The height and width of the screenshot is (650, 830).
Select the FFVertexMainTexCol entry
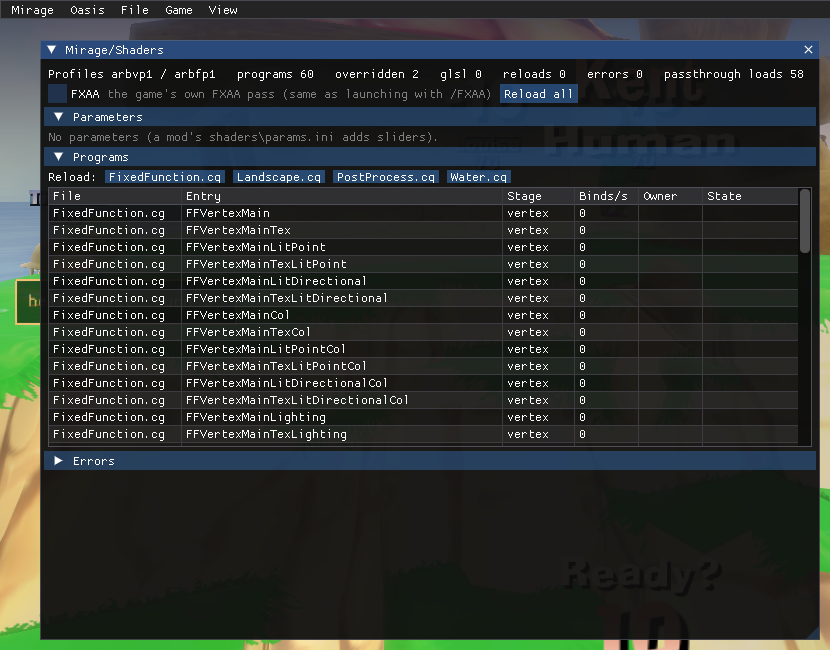(248, 332)
